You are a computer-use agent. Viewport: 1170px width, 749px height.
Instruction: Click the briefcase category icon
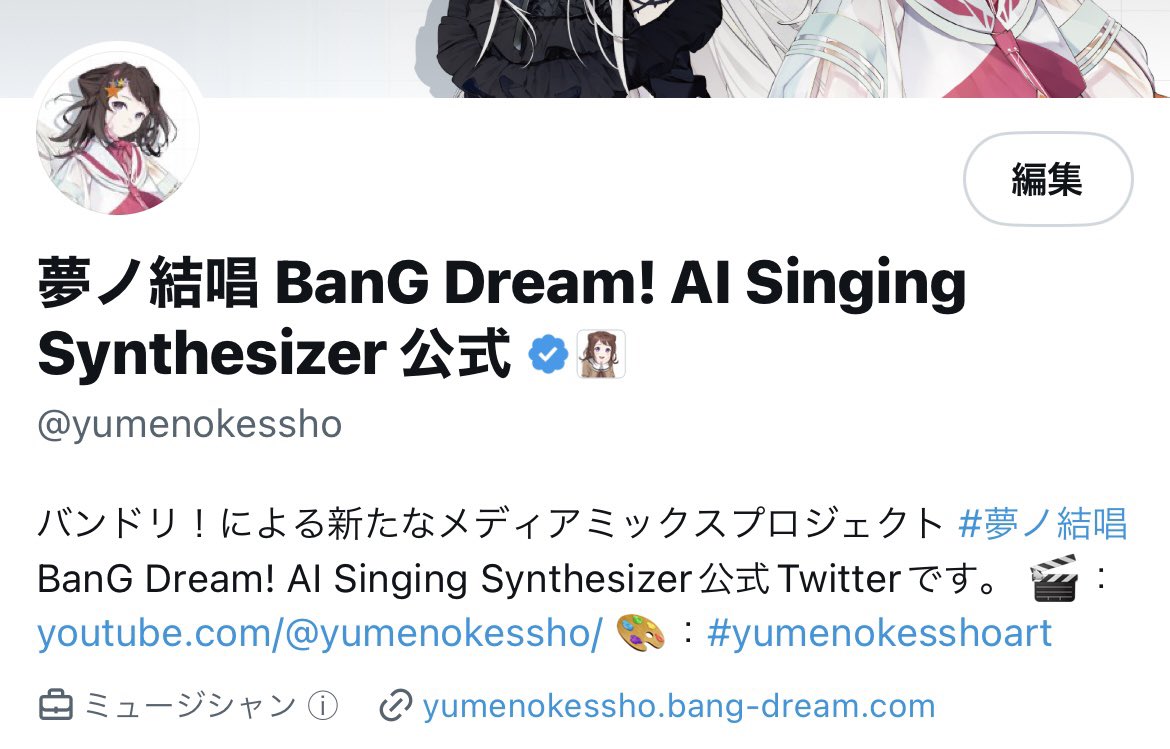coord(56,706)
